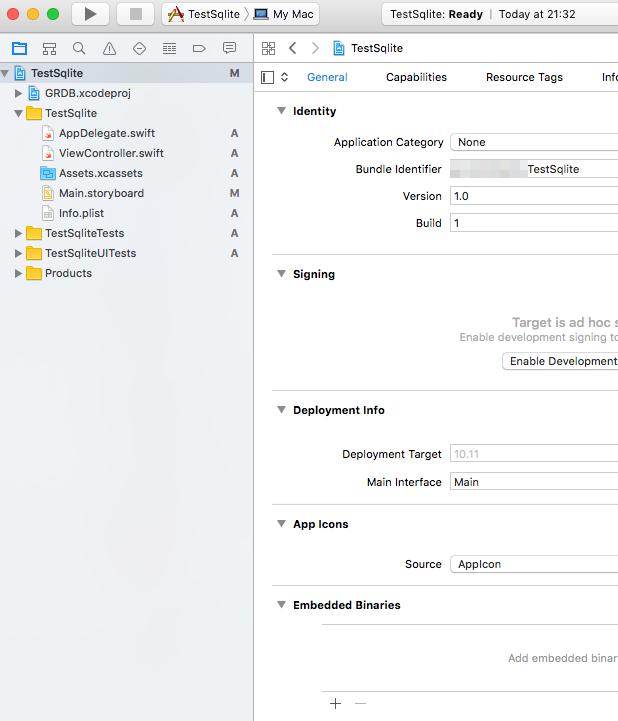
Task: Click the Version field
Action: [534, 196]
